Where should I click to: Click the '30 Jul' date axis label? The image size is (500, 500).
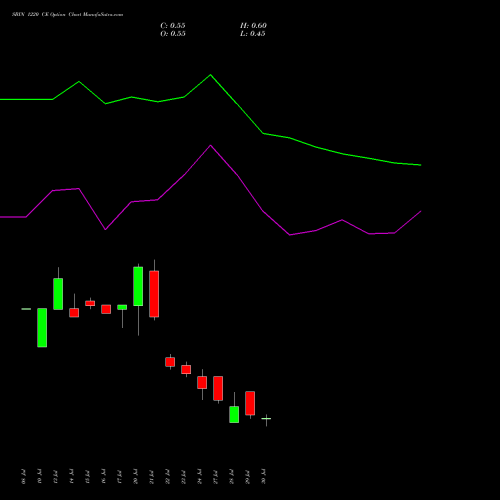[263, 477]
